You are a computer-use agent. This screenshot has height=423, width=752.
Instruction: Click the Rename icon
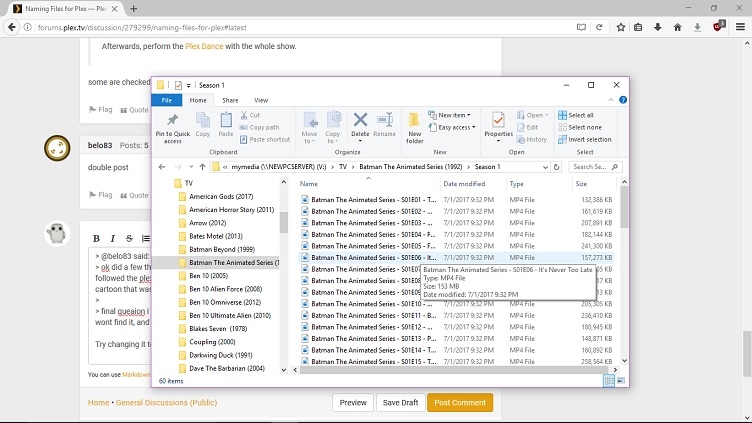385,120
